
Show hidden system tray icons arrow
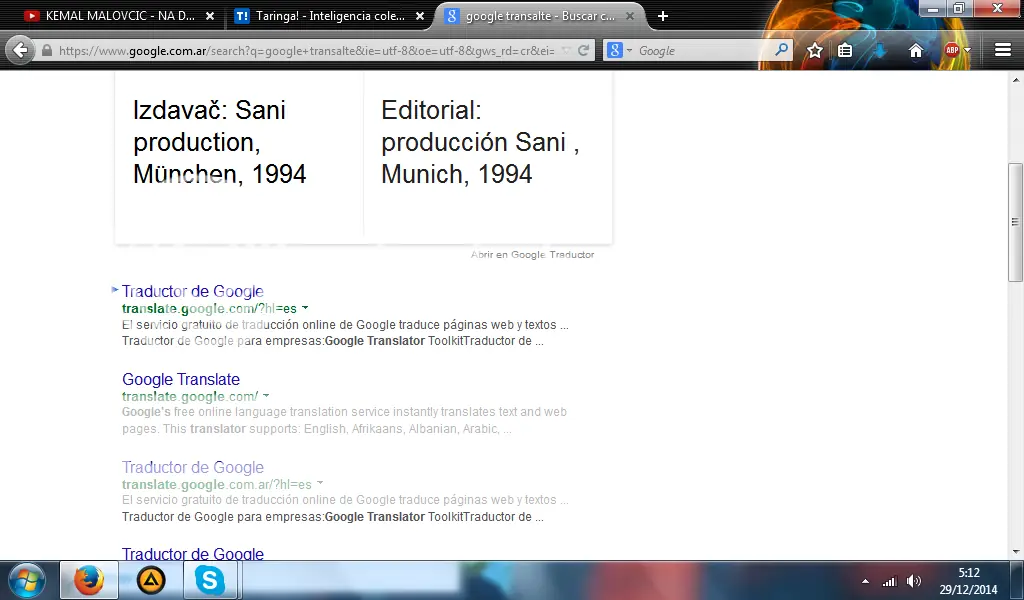pyautogui.click(x=865, y=581)
